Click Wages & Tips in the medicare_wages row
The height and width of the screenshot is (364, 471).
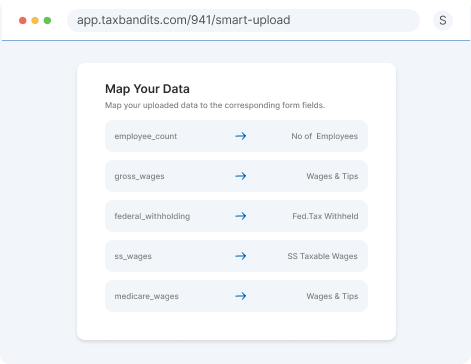332,296
